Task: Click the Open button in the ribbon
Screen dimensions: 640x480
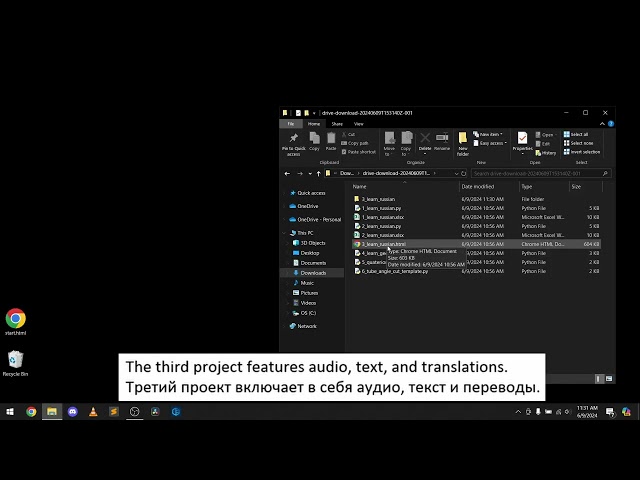Action: click(x=546, y=135)
